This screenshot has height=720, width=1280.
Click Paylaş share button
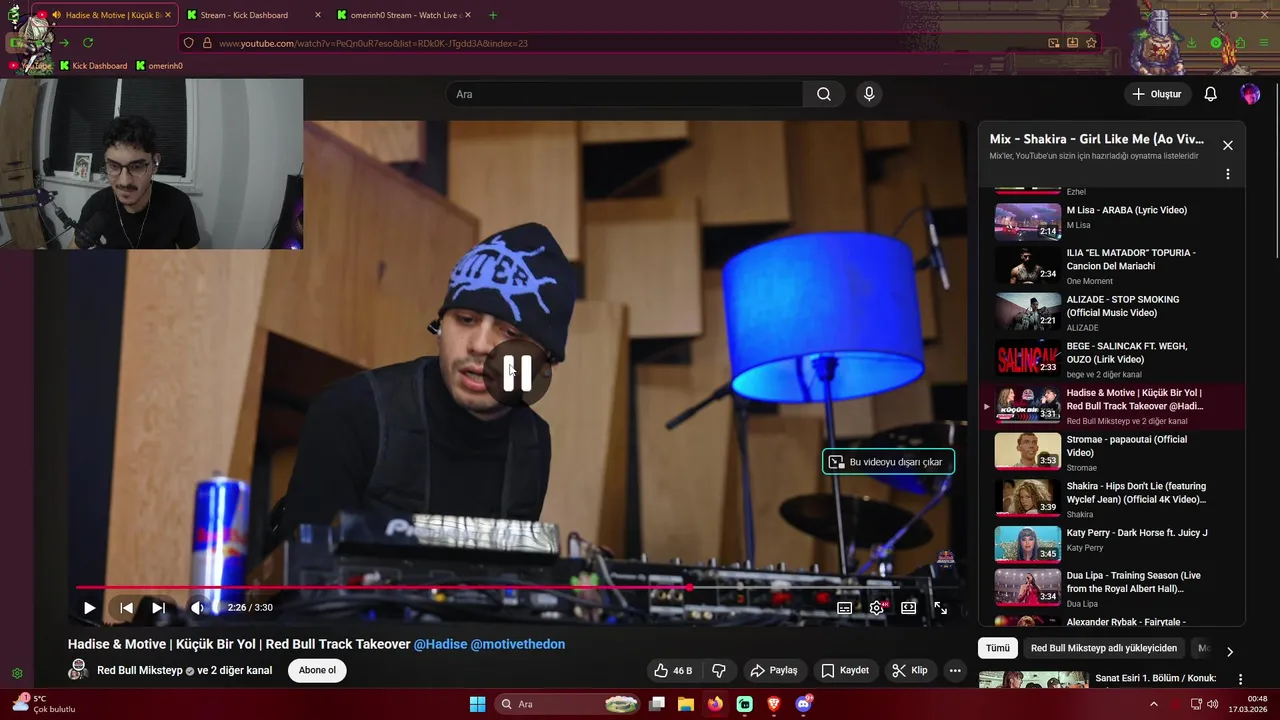774,670
